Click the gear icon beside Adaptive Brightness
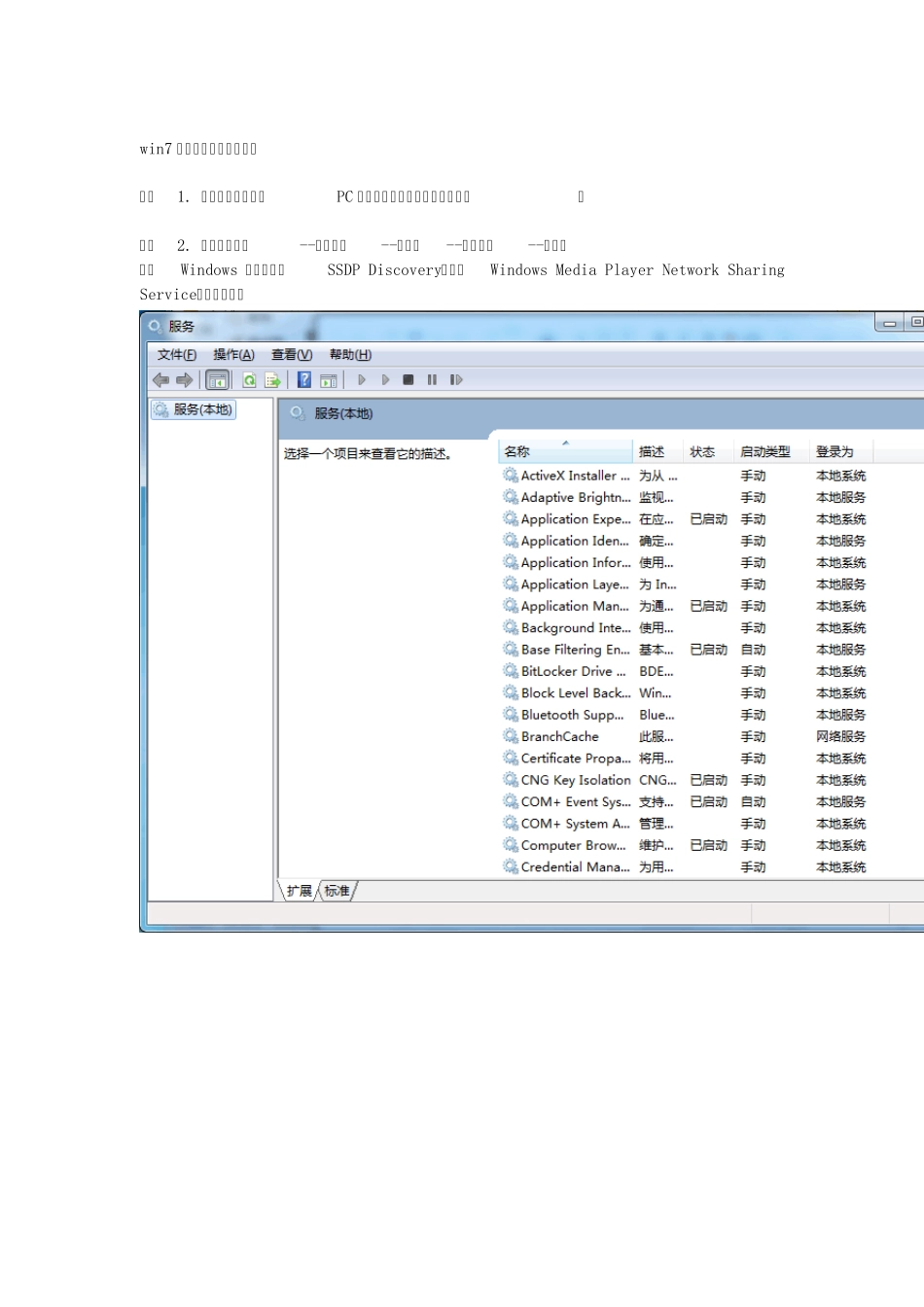This screenshot has height=1307, width=924. [511, 496]
